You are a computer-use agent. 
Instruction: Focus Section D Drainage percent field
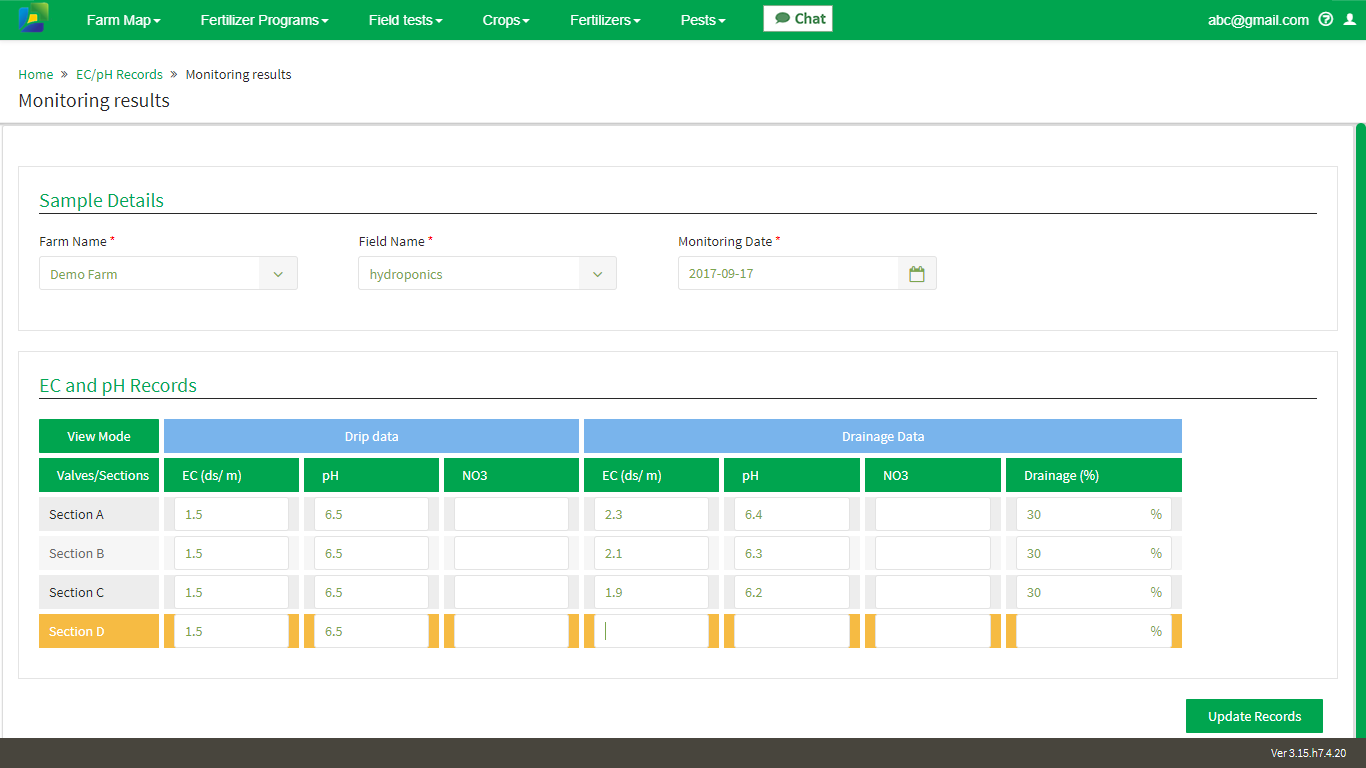click(x=1094, y=631)
